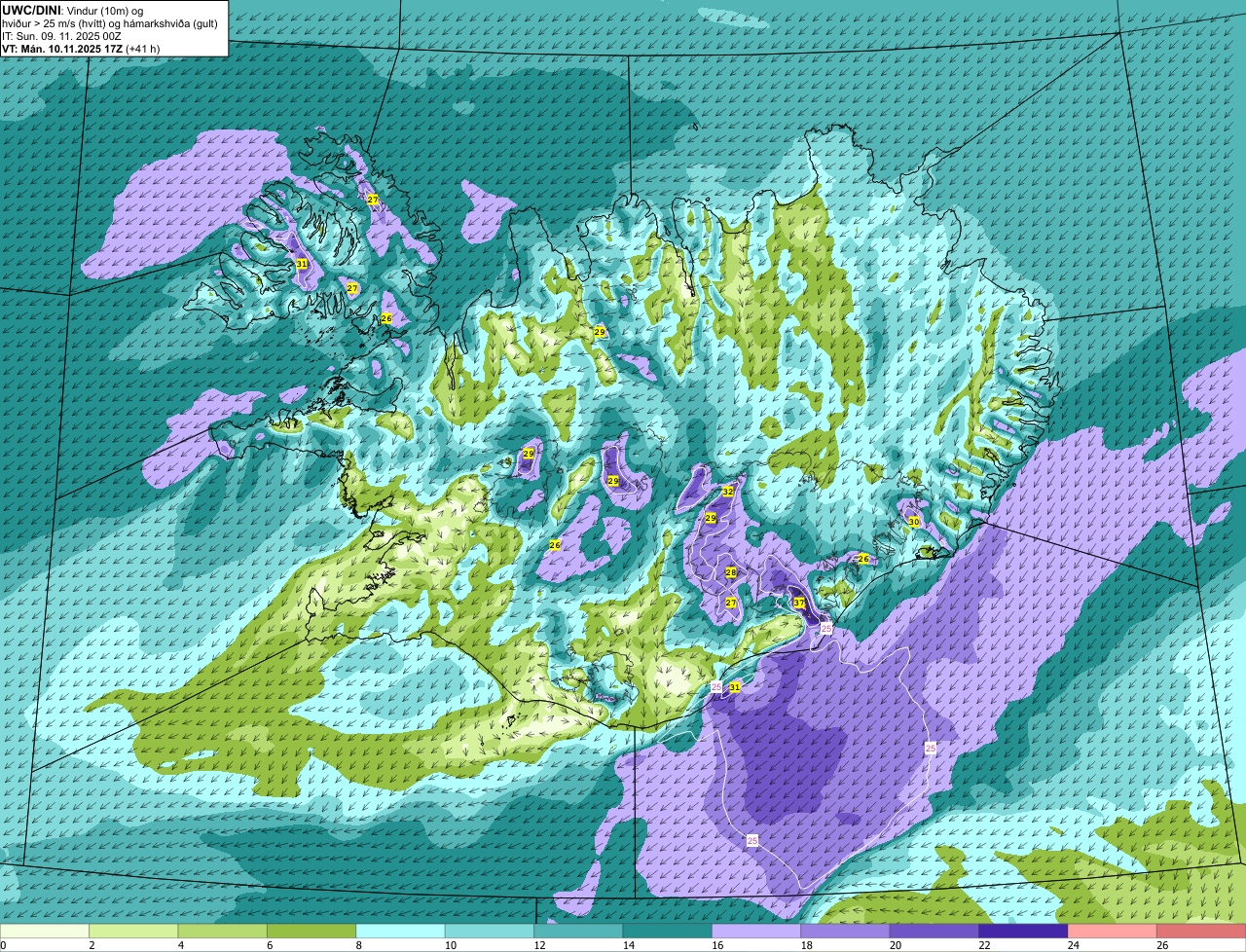Click the legend tick label 0
Image resolution: width=1246 pixels, height=952 pixels.
click(3, 945)
